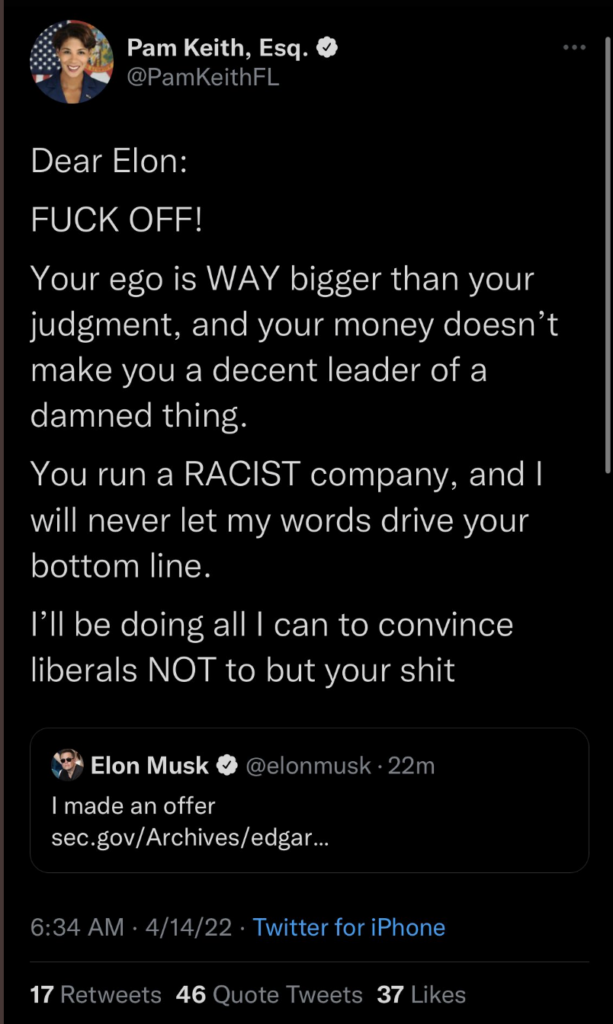Click the "Dear Elon:" tweet text
This screenshot has width=613, height=1024.
pyautogui.click(x=108, y=162)
